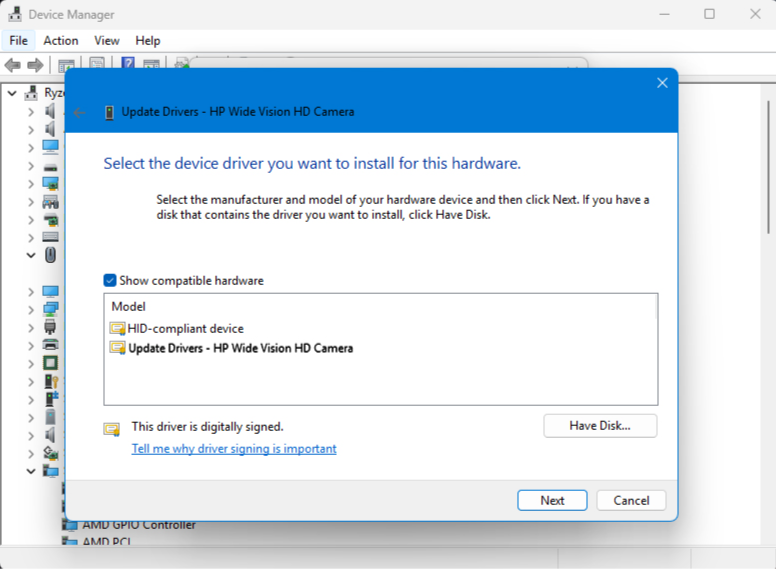Select the Disk drives icon in tree
Screen dimensions: 776x570
50,167
